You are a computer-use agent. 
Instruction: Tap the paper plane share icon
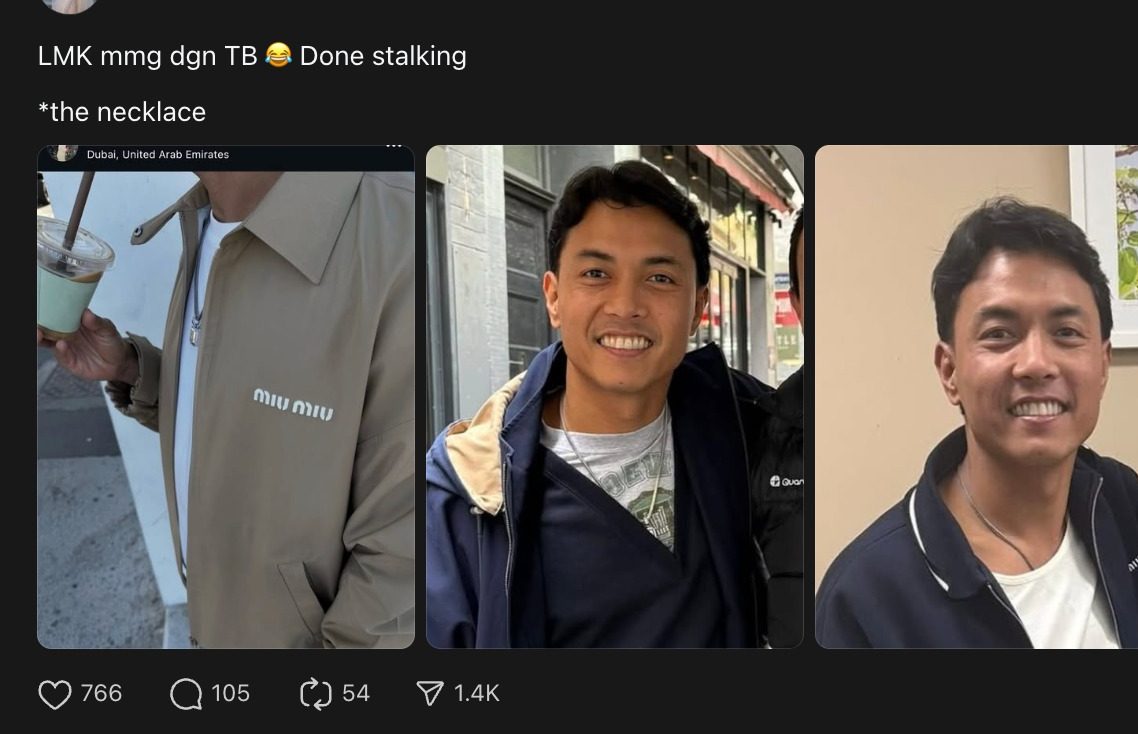point(429,694)
